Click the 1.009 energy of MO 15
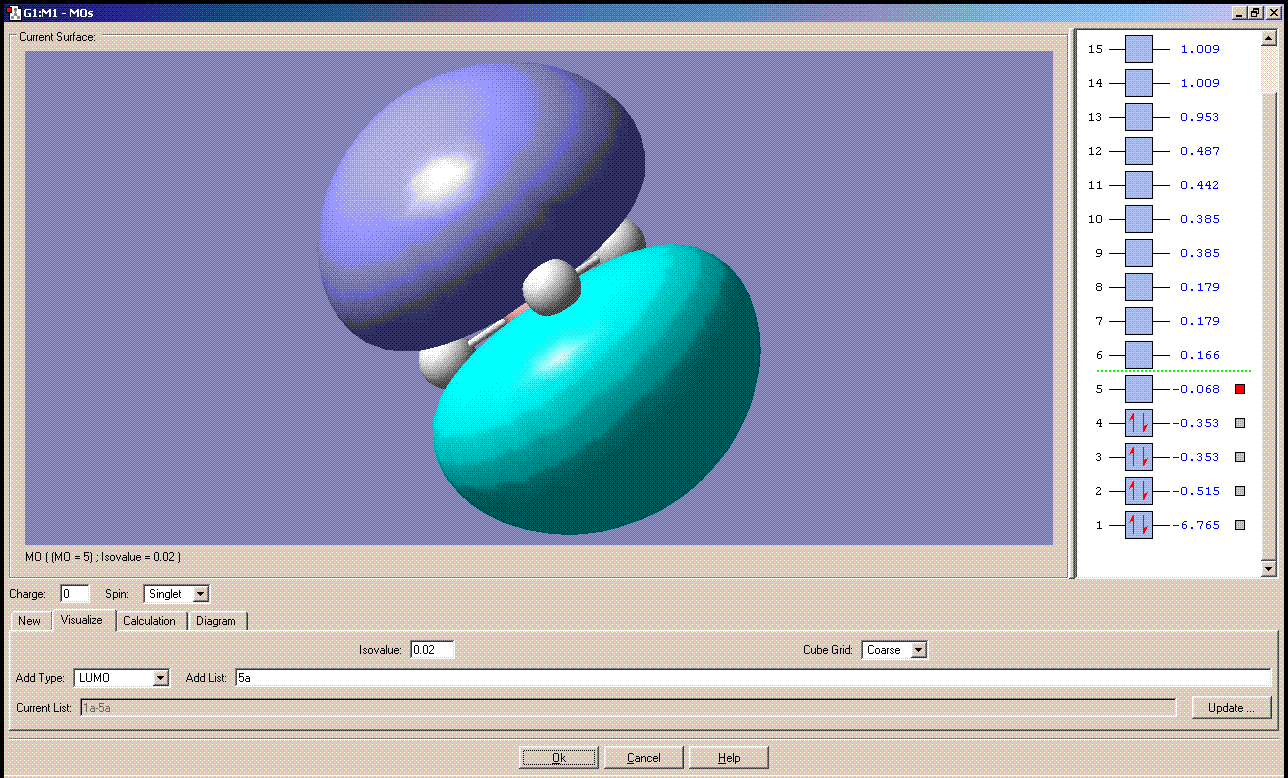This screenshot has width=1288, height=778. pos(1200,49)
